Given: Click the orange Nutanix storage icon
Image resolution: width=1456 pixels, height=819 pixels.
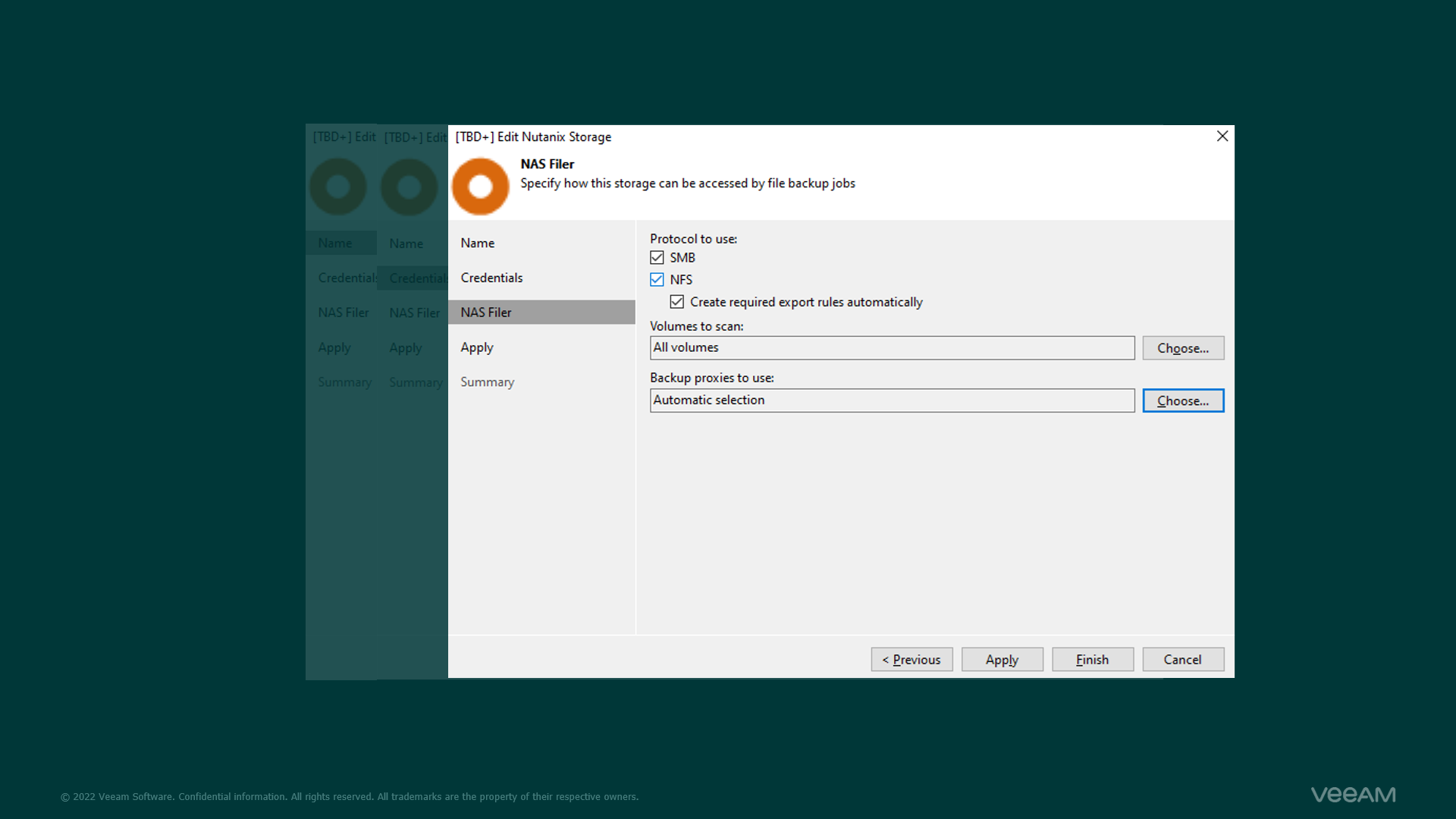Looking at the screenshot, I should pos(480,187).
